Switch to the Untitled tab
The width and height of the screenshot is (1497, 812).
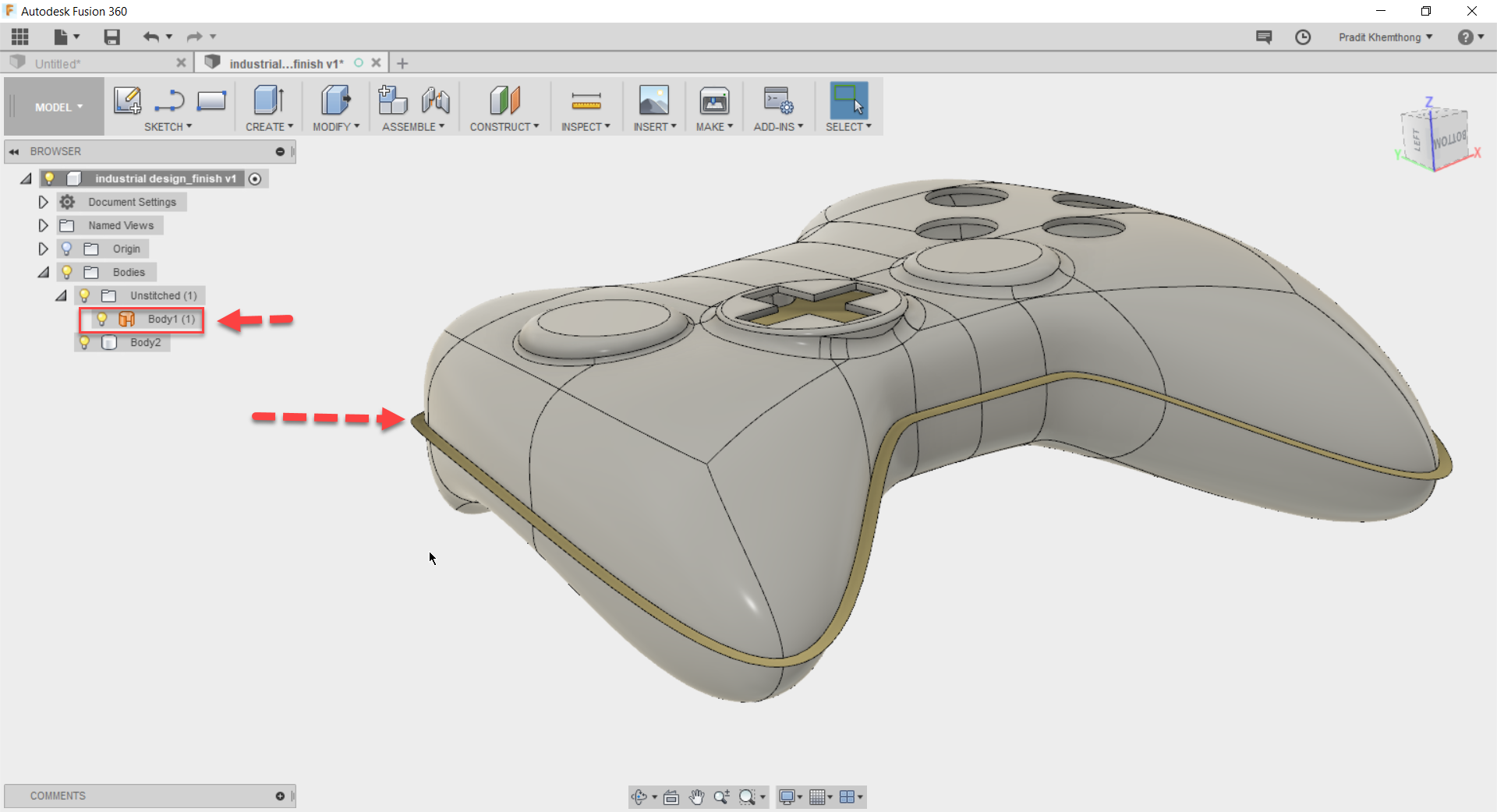[58, 62]
